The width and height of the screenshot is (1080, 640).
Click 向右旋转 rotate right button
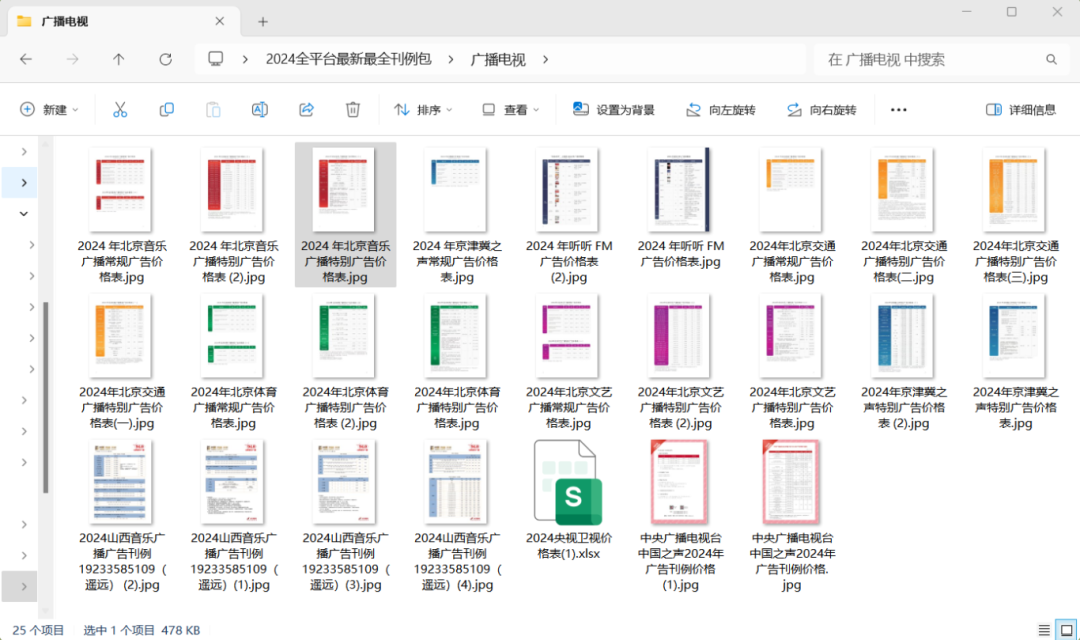pos(822,110)
